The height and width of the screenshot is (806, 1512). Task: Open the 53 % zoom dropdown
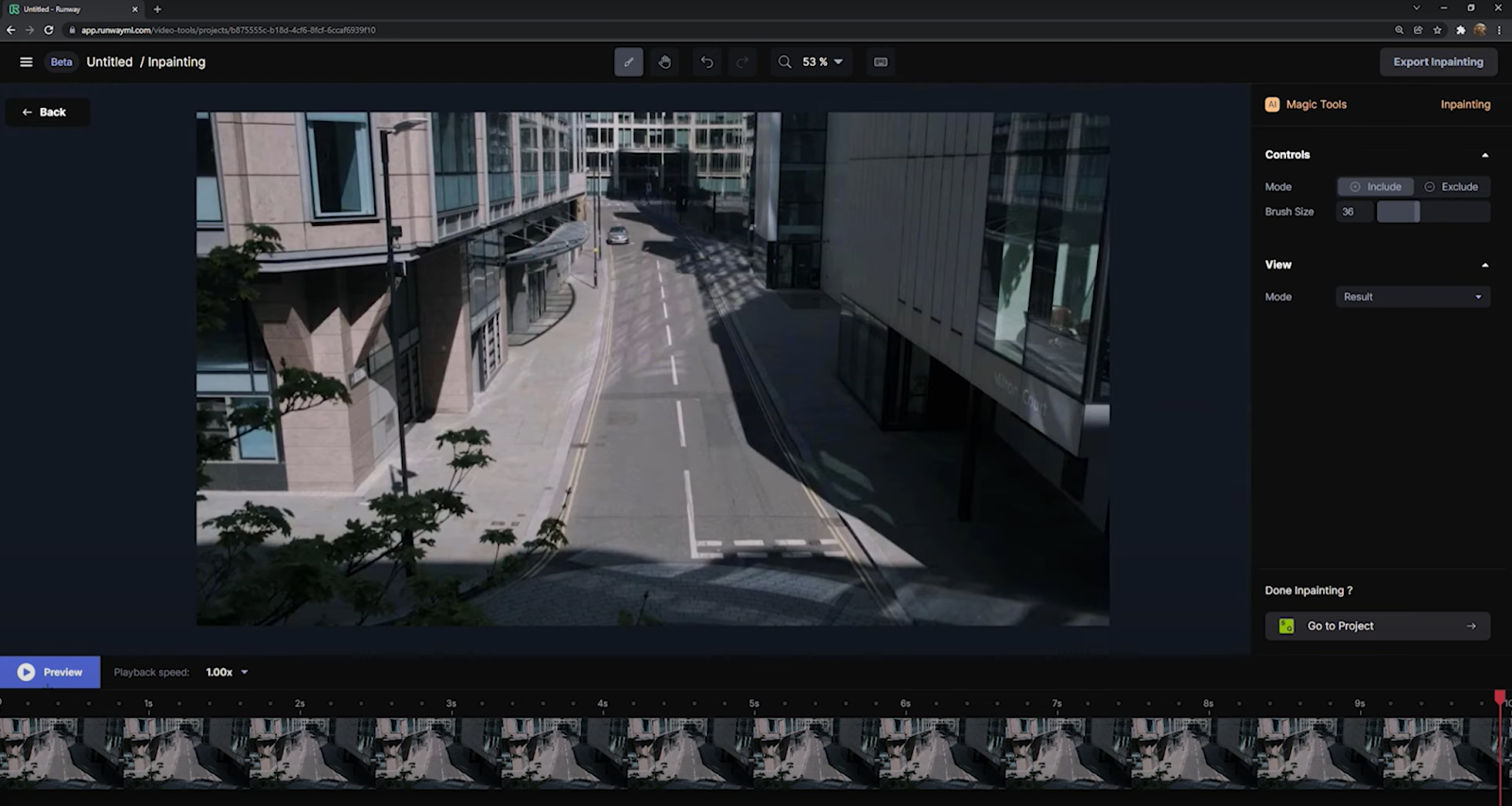(x=822, y=62)
